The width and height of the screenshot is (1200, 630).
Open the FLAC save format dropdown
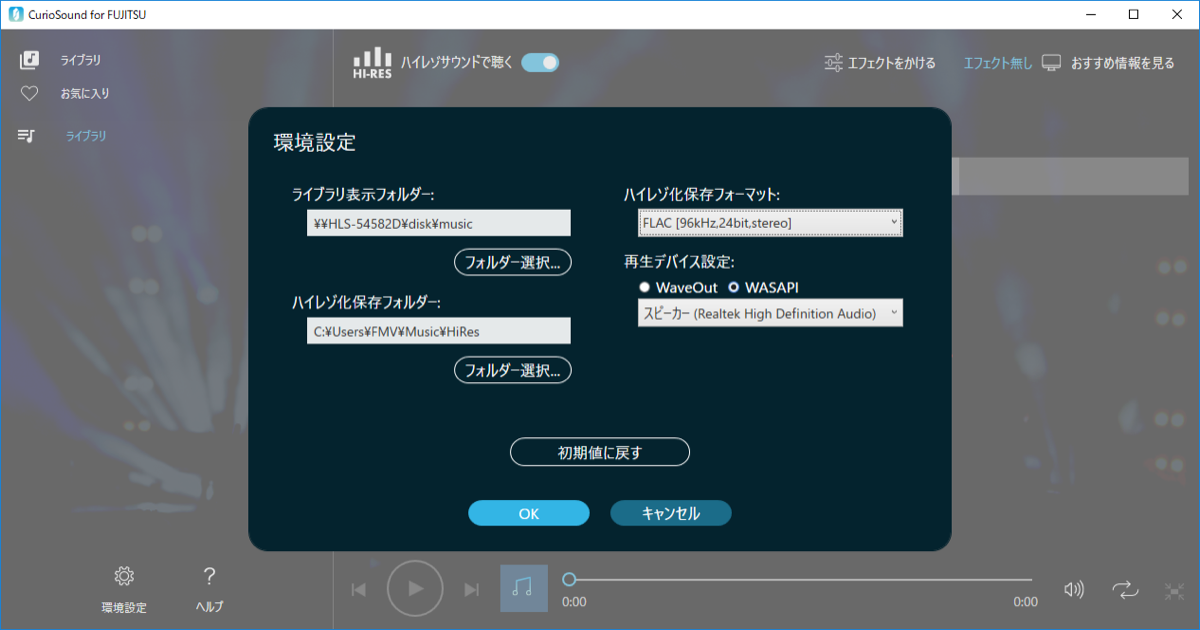(770, 223)
